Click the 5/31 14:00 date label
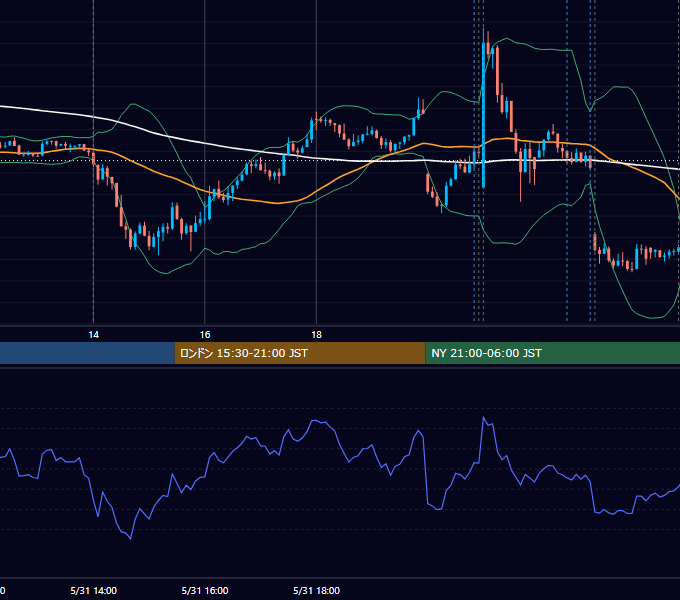This screenshot has width=680, height=600. coord(94,590)
